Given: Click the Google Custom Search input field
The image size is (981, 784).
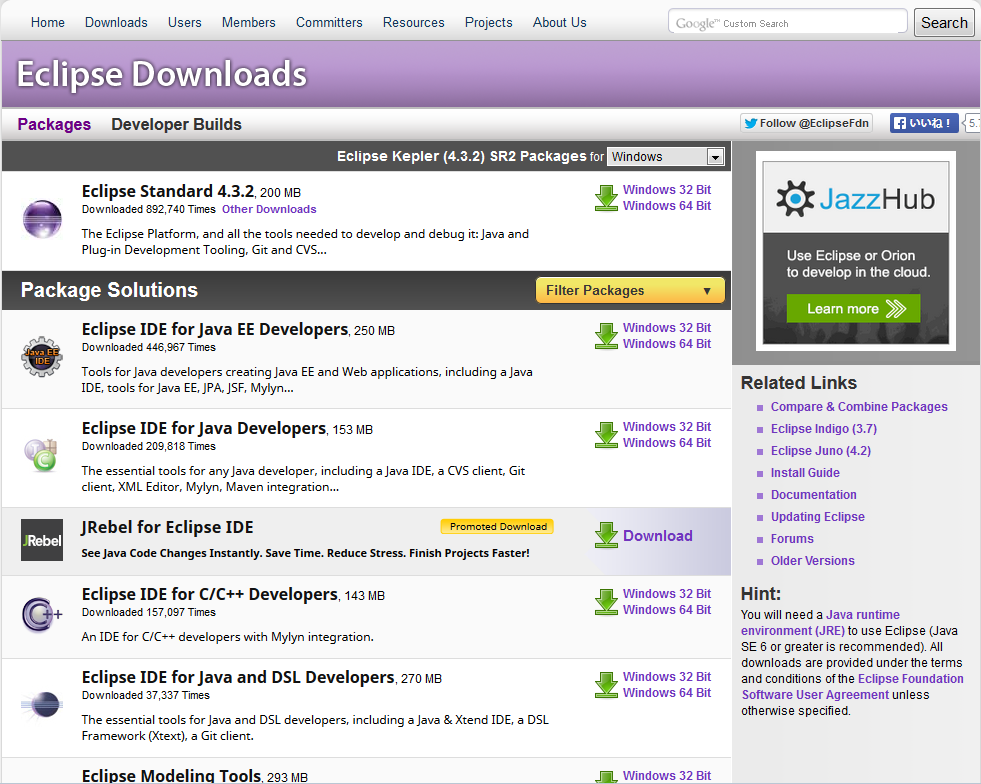Looking at the screenshot, I should pyautogui.click(x=787, y=22).
